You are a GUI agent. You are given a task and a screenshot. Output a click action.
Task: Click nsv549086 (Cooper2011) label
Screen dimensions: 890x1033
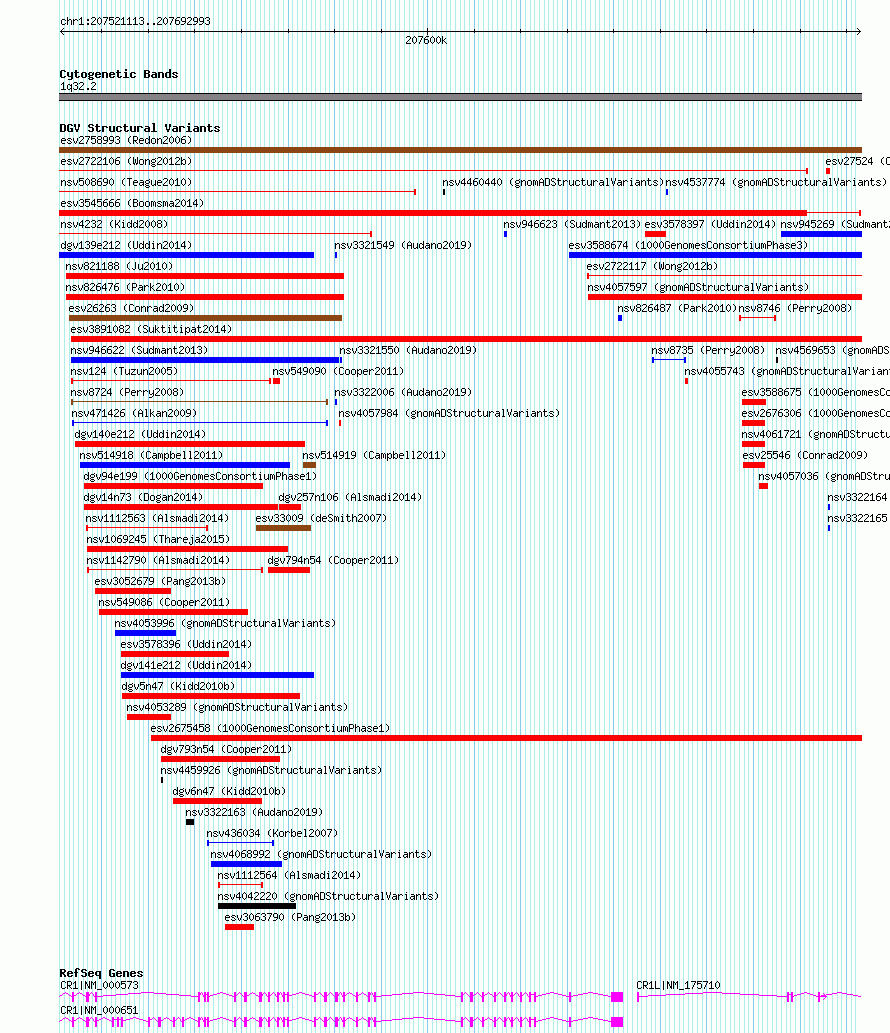164,604
